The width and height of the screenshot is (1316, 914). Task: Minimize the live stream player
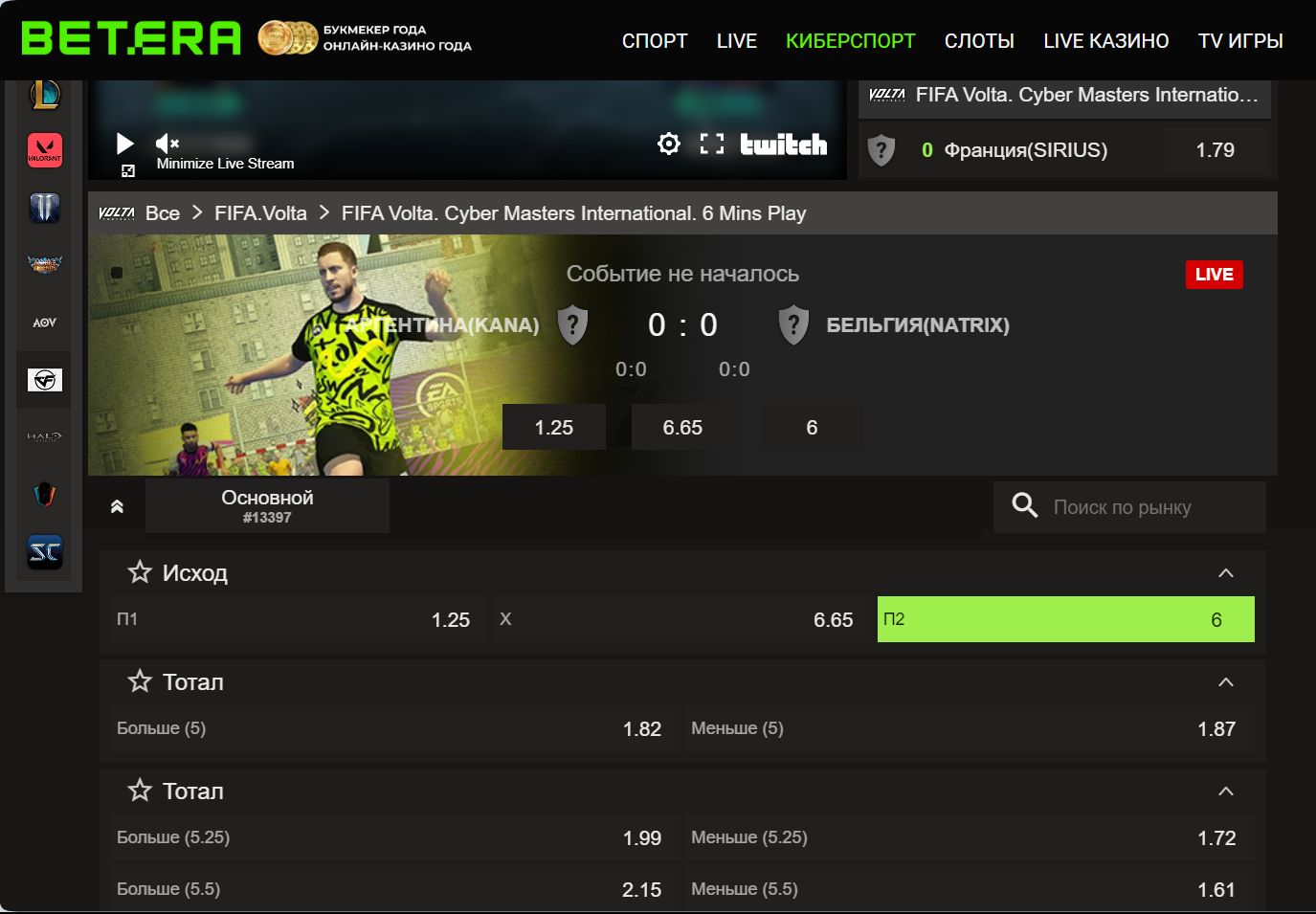[x=128, y=170]
